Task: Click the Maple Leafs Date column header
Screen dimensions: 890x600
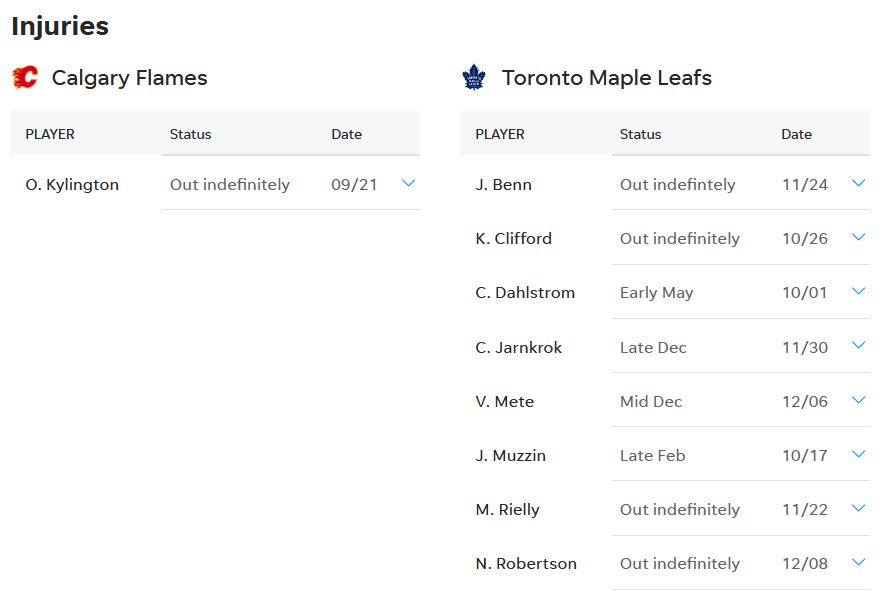Action: coord(796,134)
